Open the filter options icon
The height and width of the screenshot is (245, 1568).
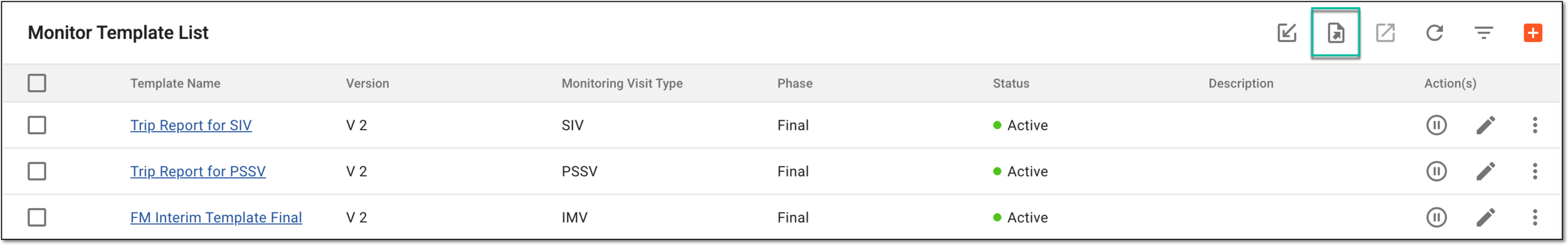pyautogui.click(x=1483, y=33)
